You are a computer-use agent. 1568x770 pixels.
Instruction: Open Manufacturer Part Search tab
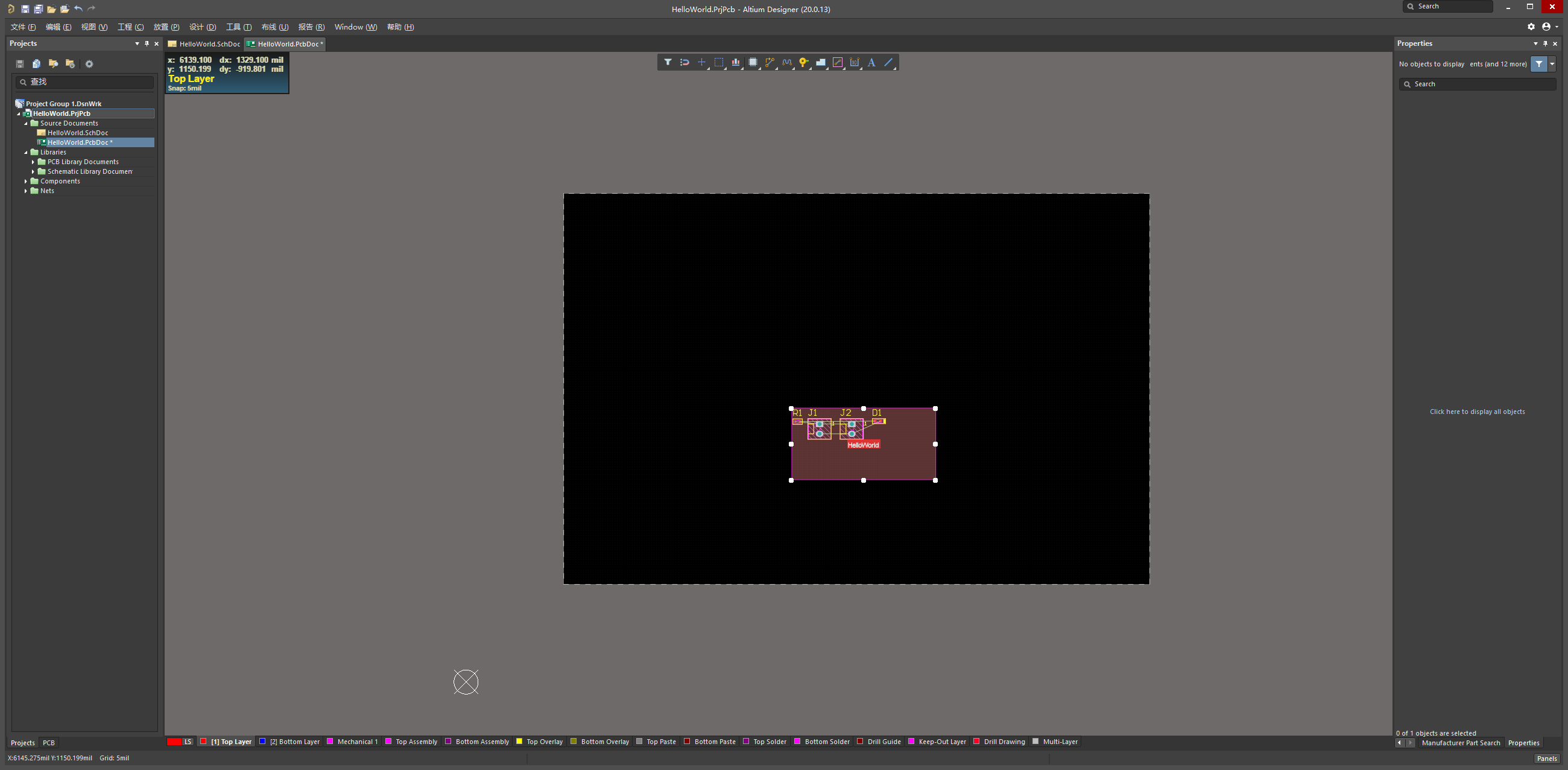[1460, 743]
